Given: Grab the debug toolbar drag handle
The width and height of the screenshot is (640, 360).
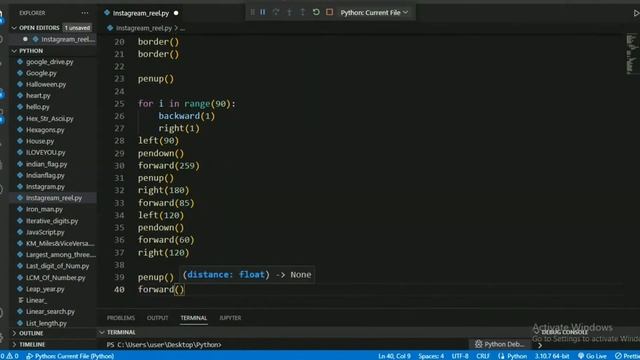Looking at the screenshot, I should pyautogui.click(x=252, y=12).
